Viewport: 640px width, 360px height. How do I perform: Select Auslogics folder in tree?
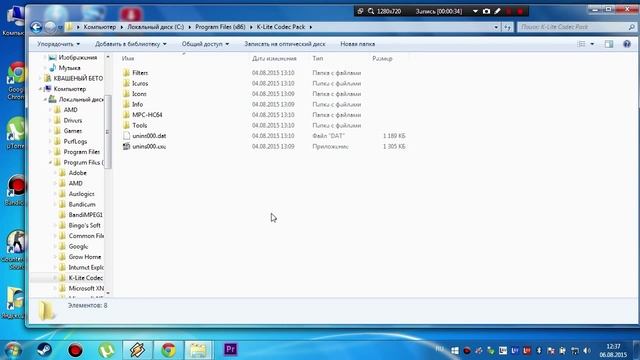coord(81,194)
